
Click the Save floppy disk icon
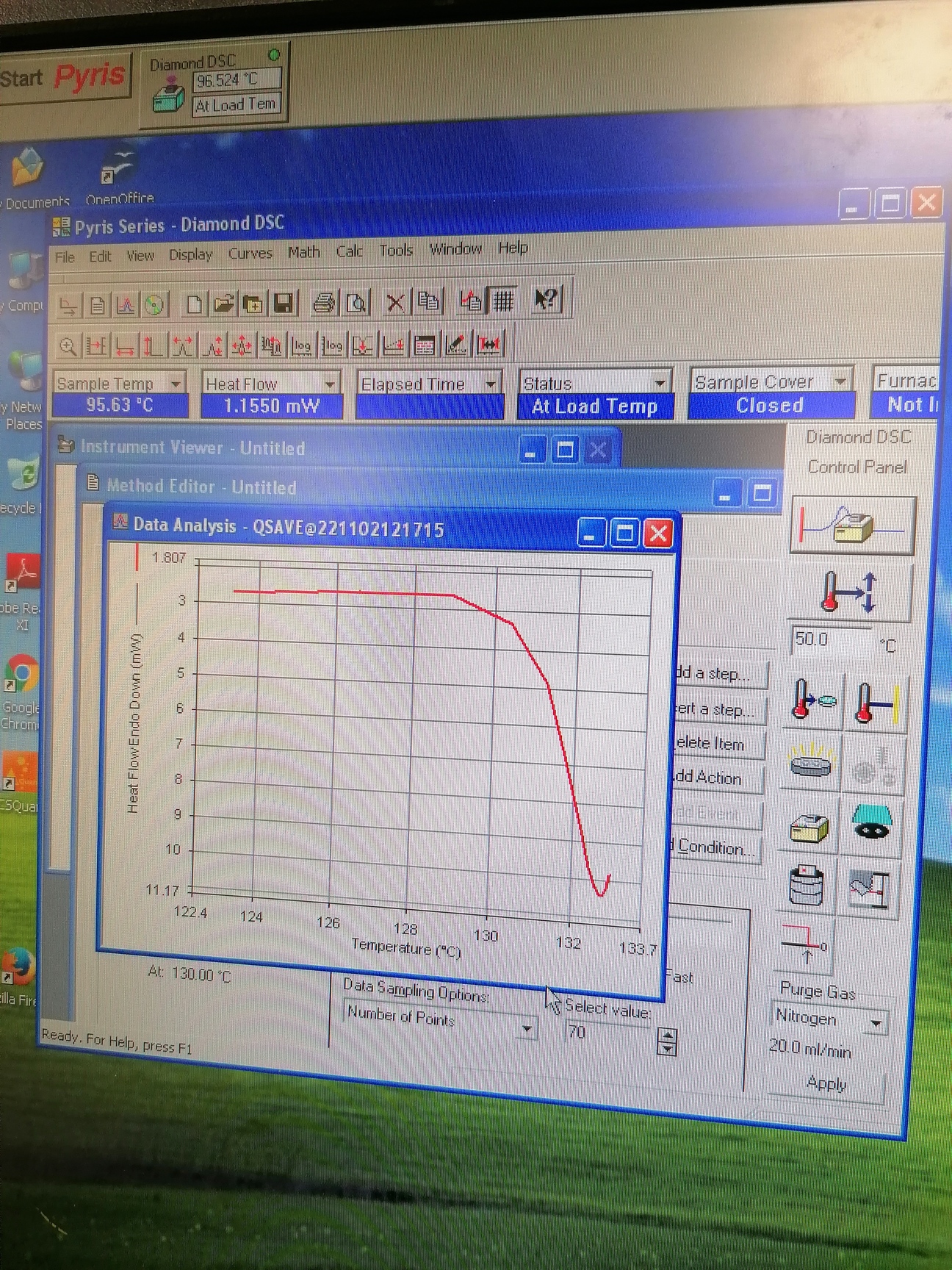pos(284,302)
